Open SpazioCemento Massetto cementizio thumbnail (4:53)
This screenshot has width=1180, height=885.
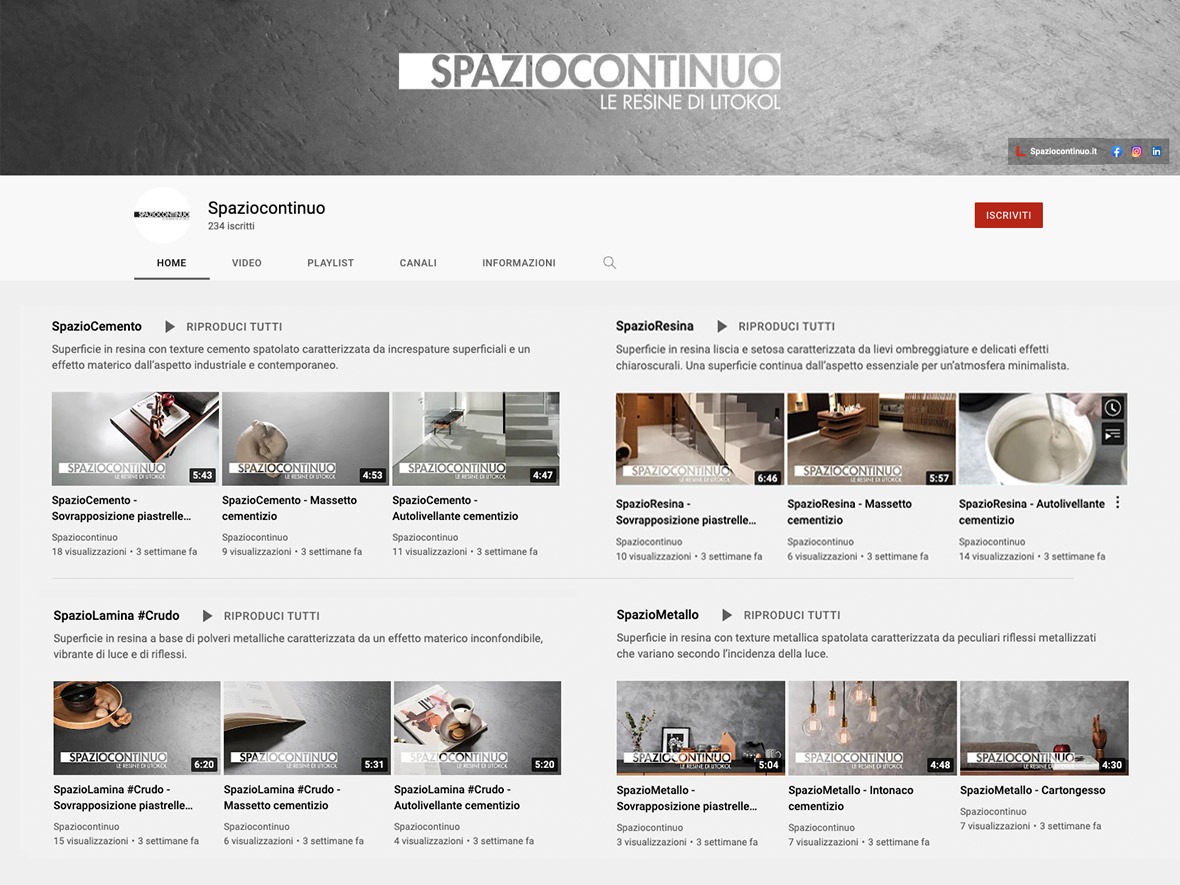click(306, 439)
